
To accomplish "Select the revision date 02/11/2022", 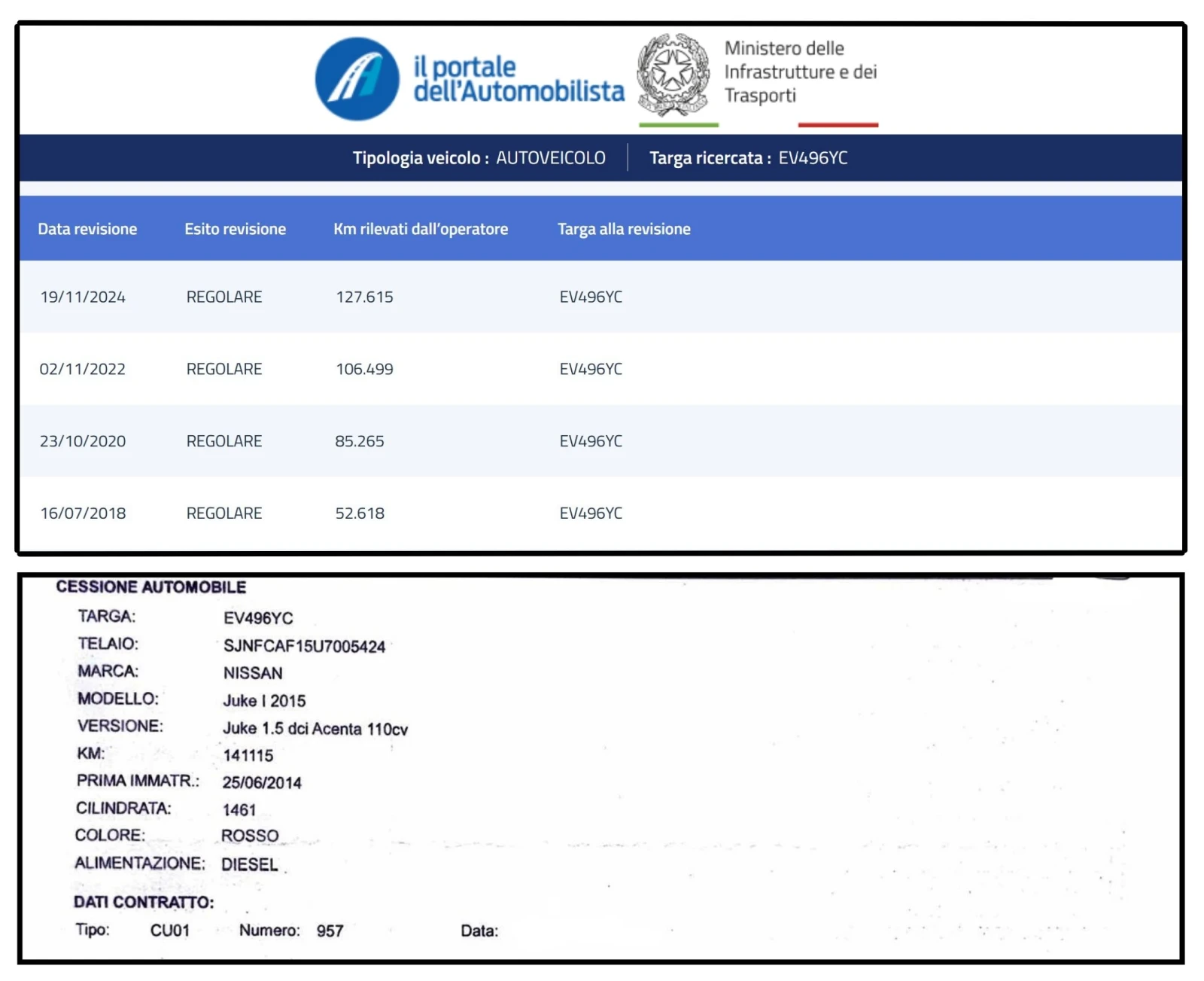I will point(83,370).
